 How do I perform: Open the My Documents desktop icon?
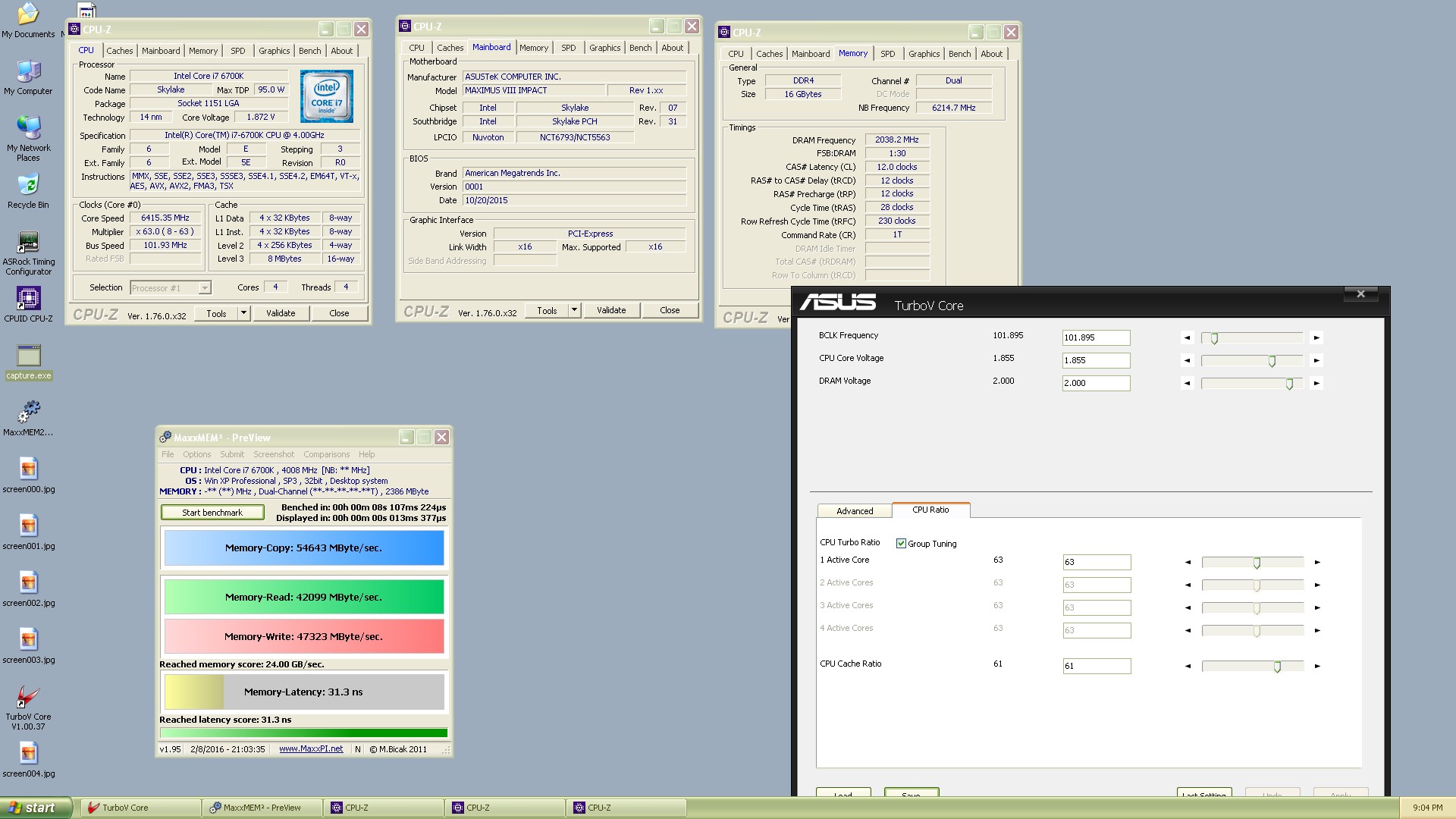(x=28, y=20)
